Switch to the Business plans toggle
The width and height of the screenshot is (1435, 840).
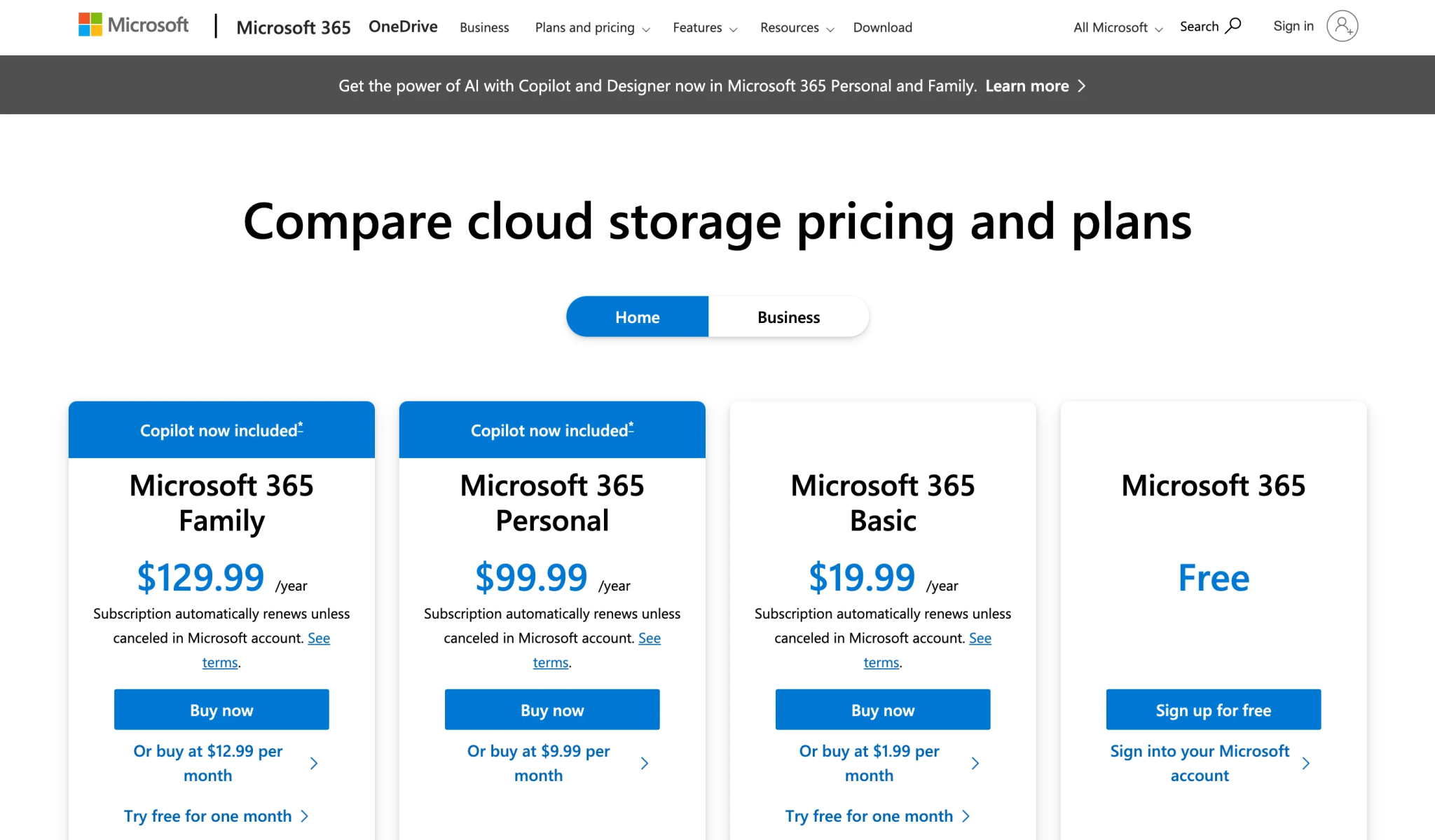point(788,317)
